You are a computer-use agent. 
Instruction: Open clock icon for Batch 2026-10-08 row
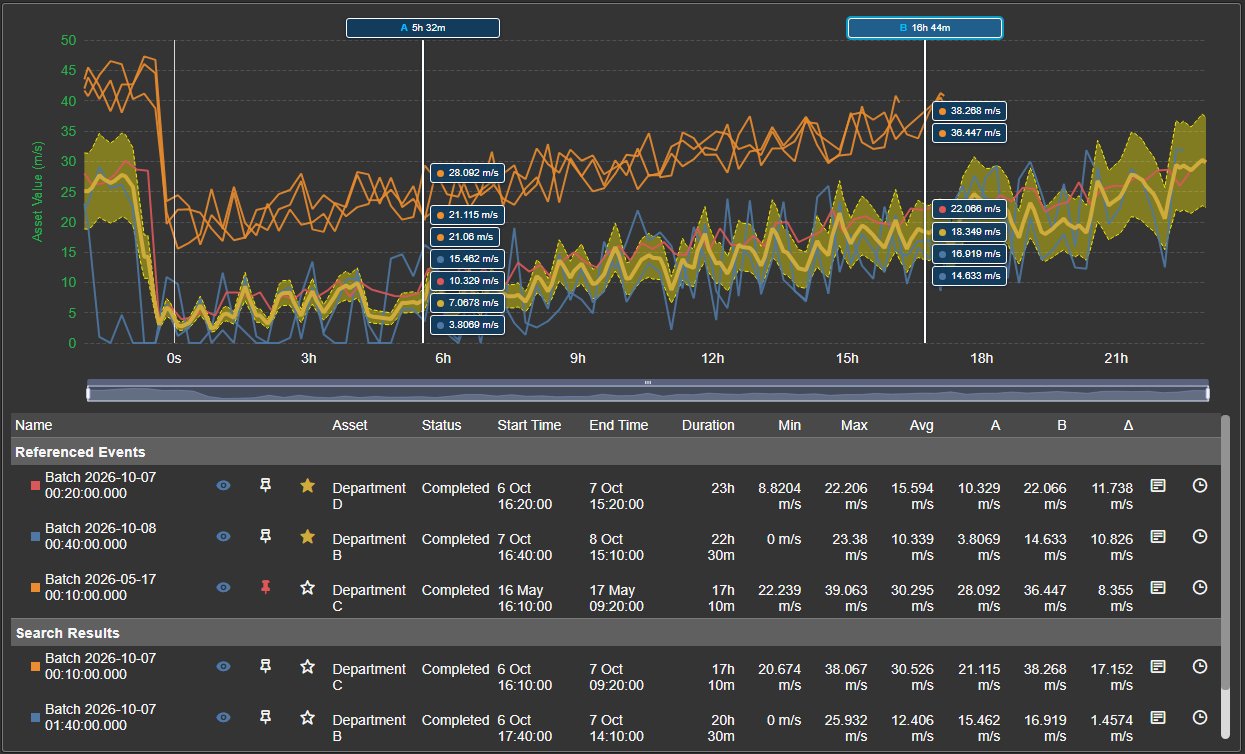(1200, 536)
